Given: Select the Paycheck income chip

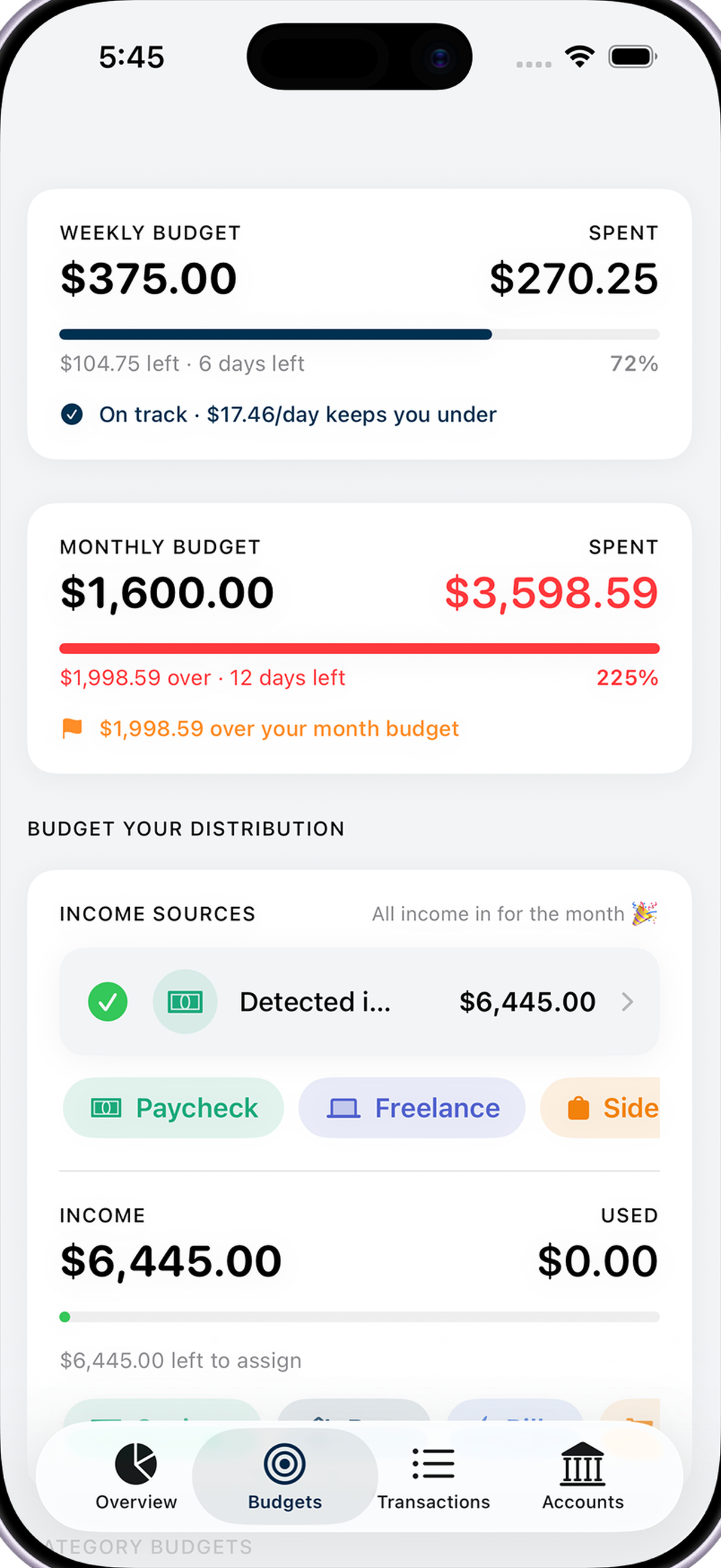Looking at the screenshot, I should (173, 1107).
